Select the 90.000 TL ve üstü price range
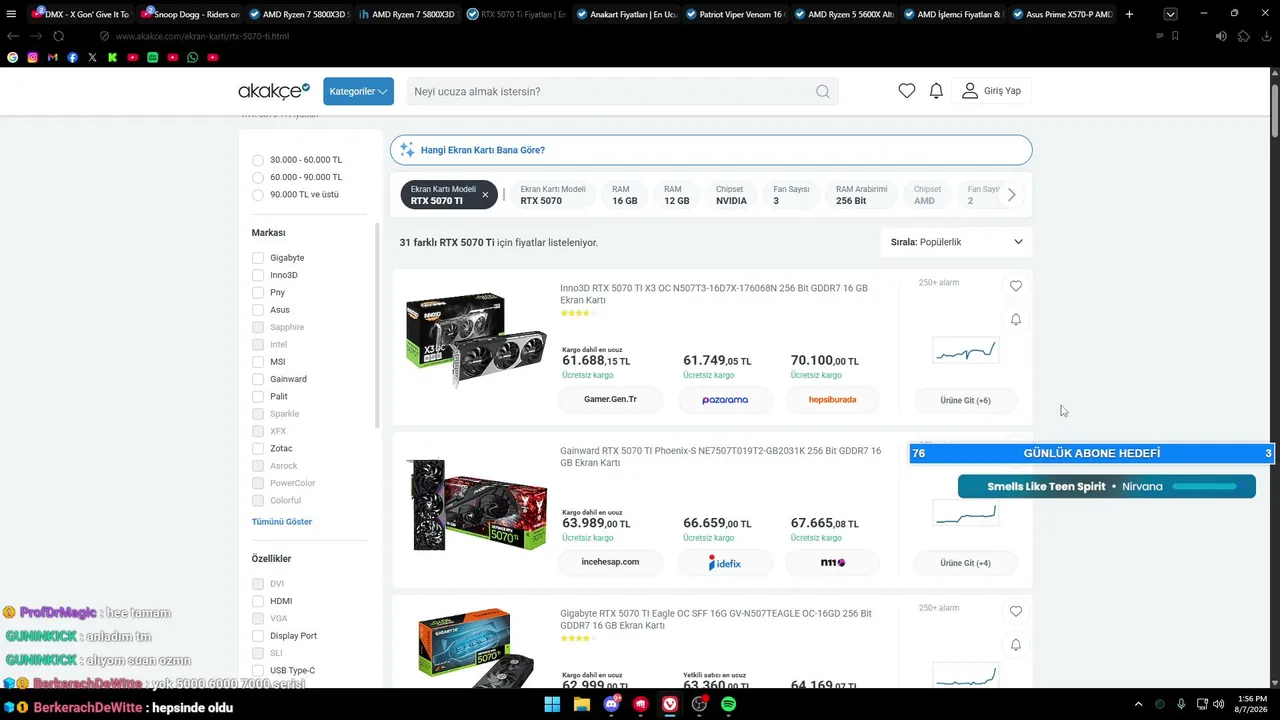 258,195
